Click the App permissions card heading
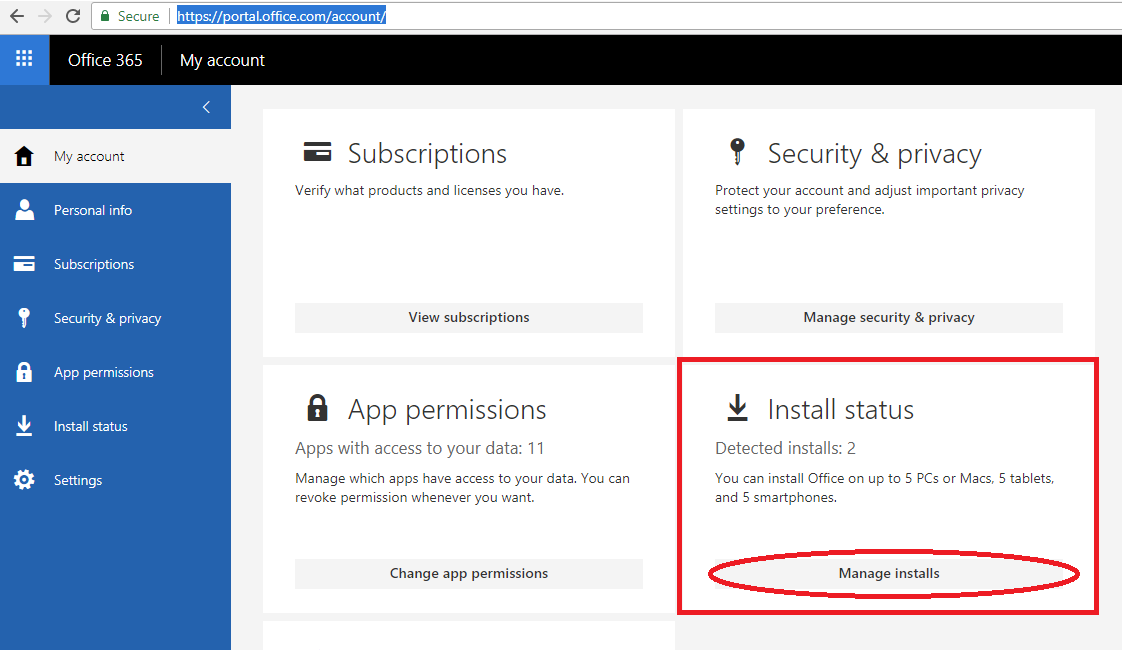Viewport: 1122px width, 650px height. pos(447,410)
